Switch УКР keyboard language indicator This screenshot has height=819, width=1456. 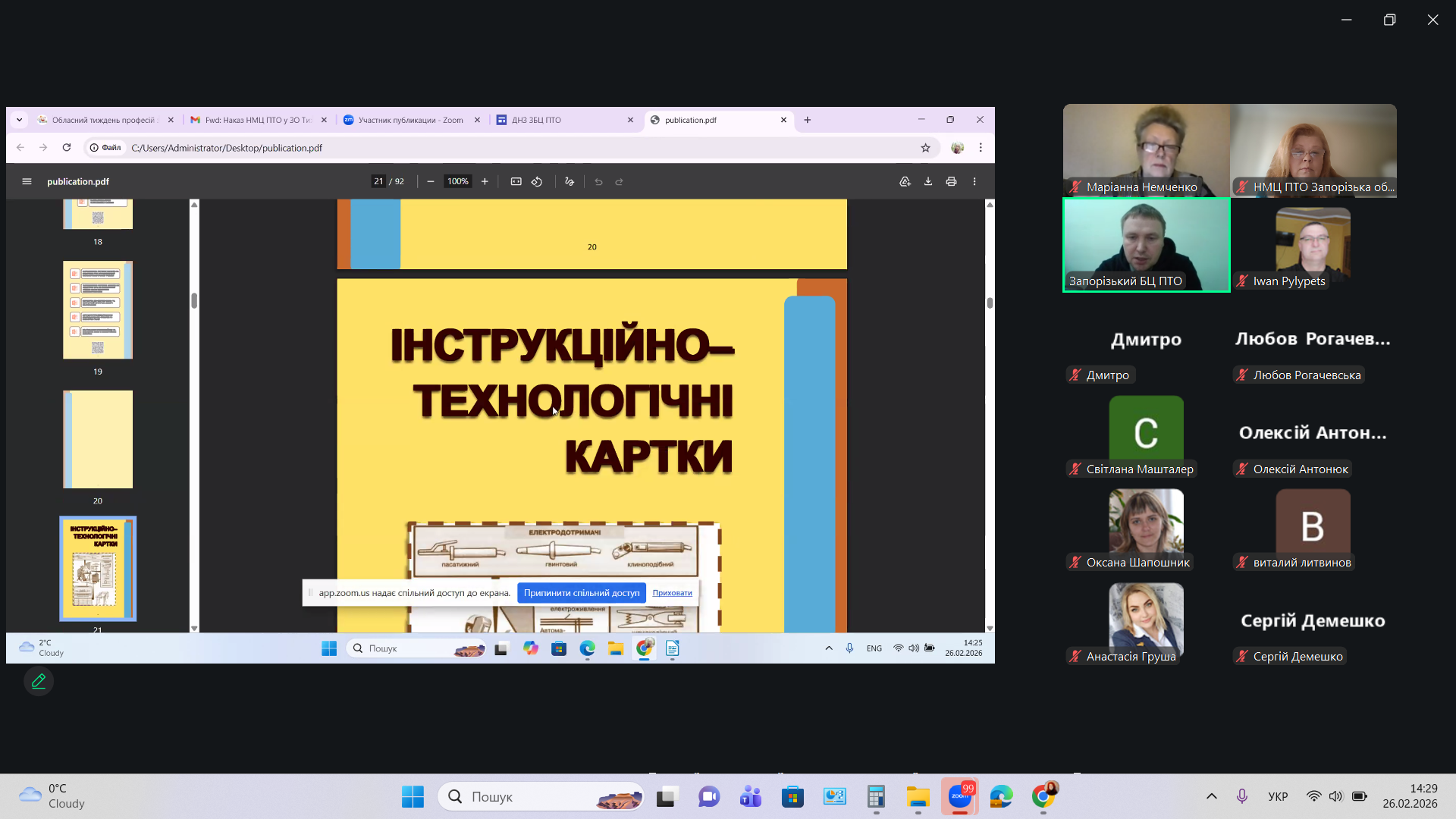point(1278,796)
